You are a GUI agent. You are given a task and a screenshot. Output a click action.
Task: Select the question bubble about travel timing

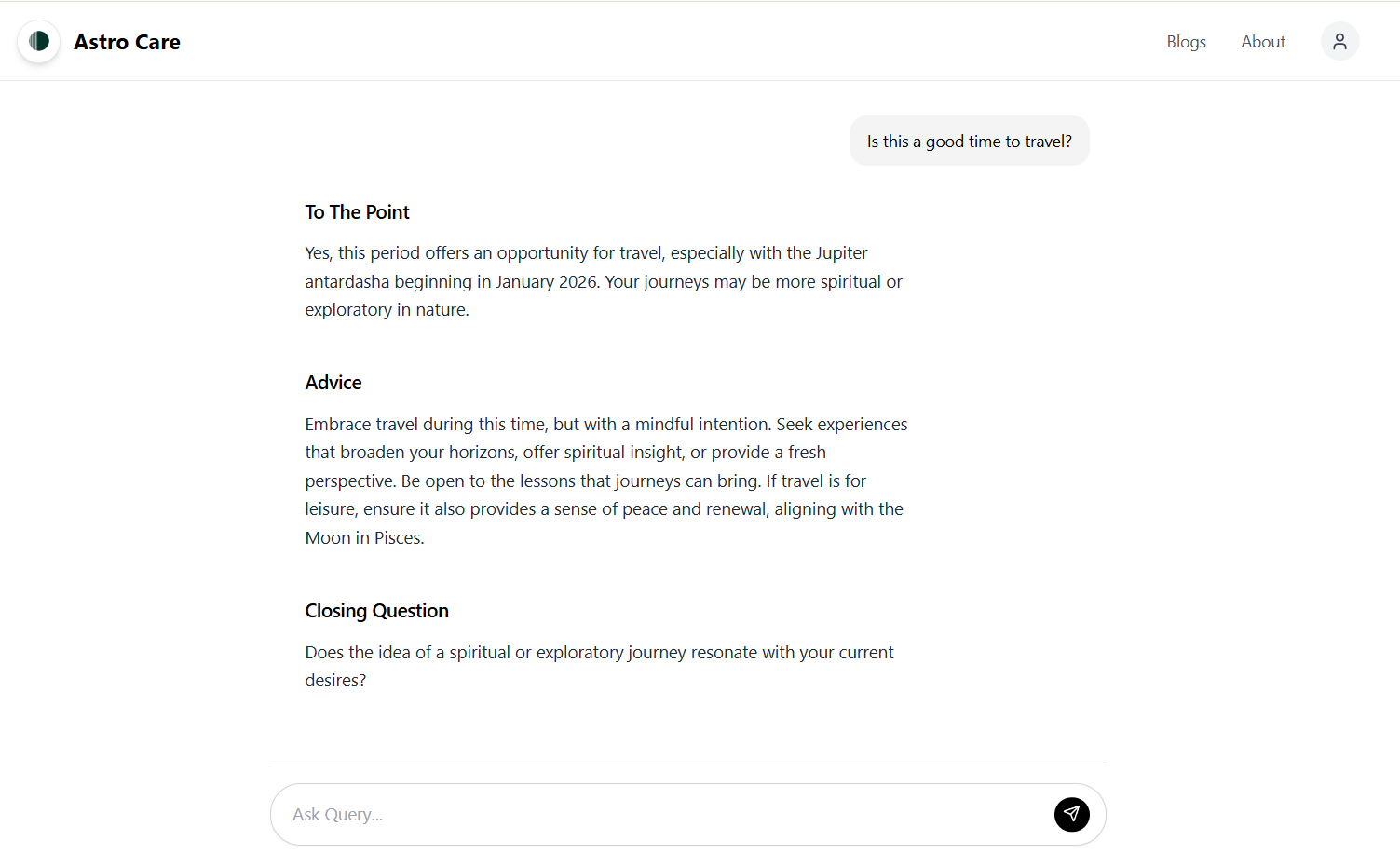coord(969,141)
